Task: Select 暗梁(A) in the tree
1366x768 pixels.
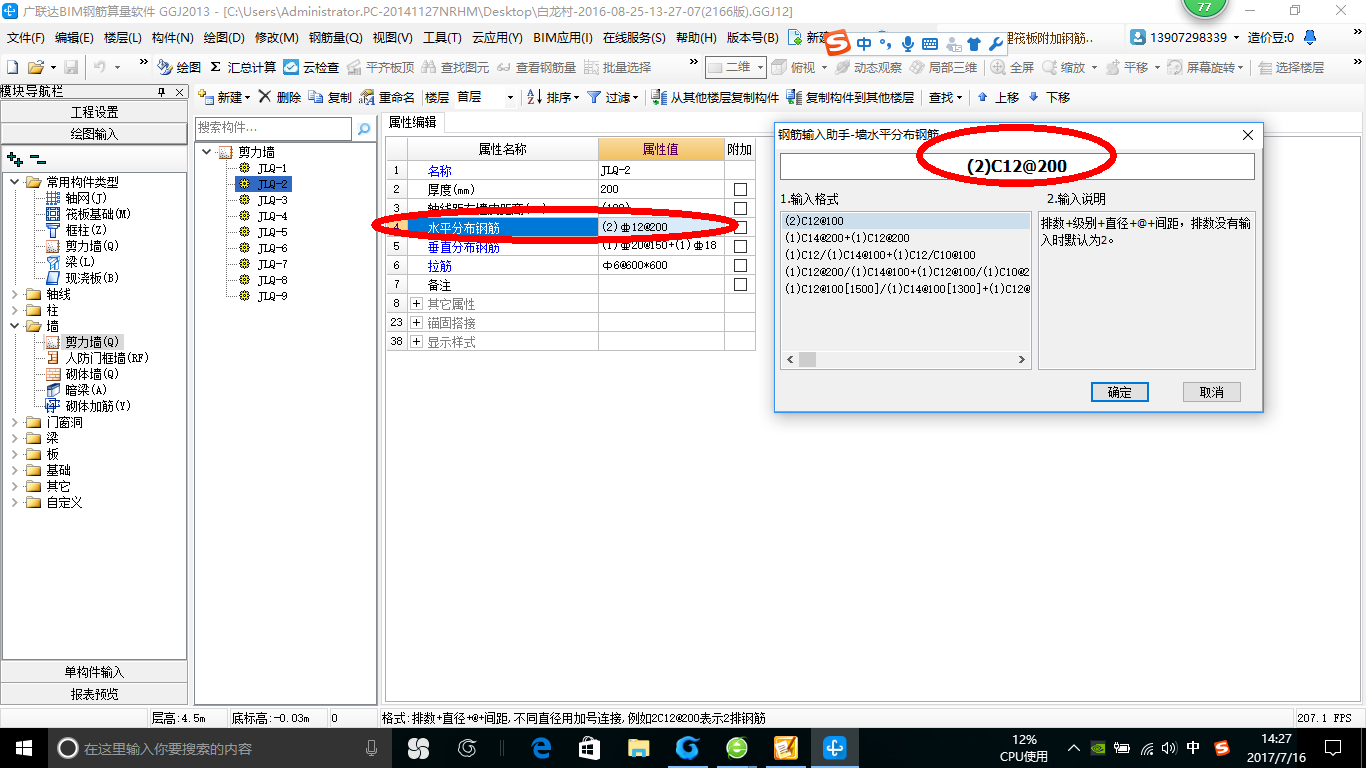Action: click(78, 390)
